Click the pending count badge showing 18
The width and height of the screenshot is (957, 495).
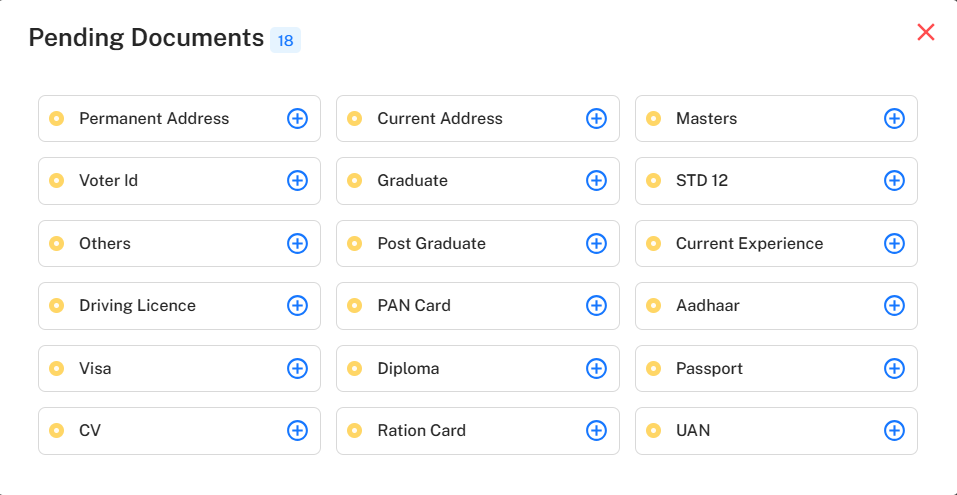285,40
